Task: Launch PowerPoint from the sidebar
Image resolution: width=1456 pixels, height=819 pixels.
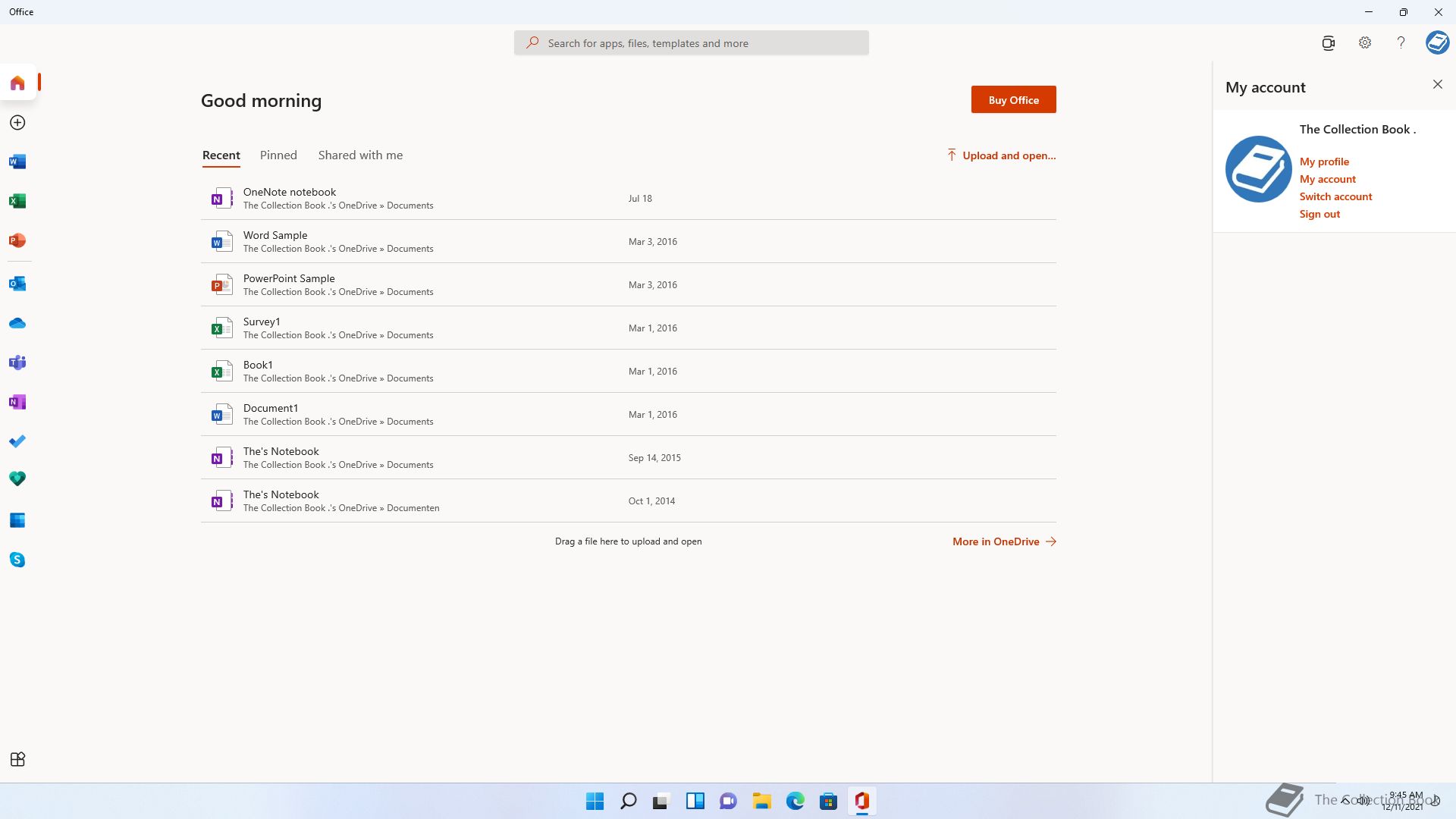Action: coord(17,240)
